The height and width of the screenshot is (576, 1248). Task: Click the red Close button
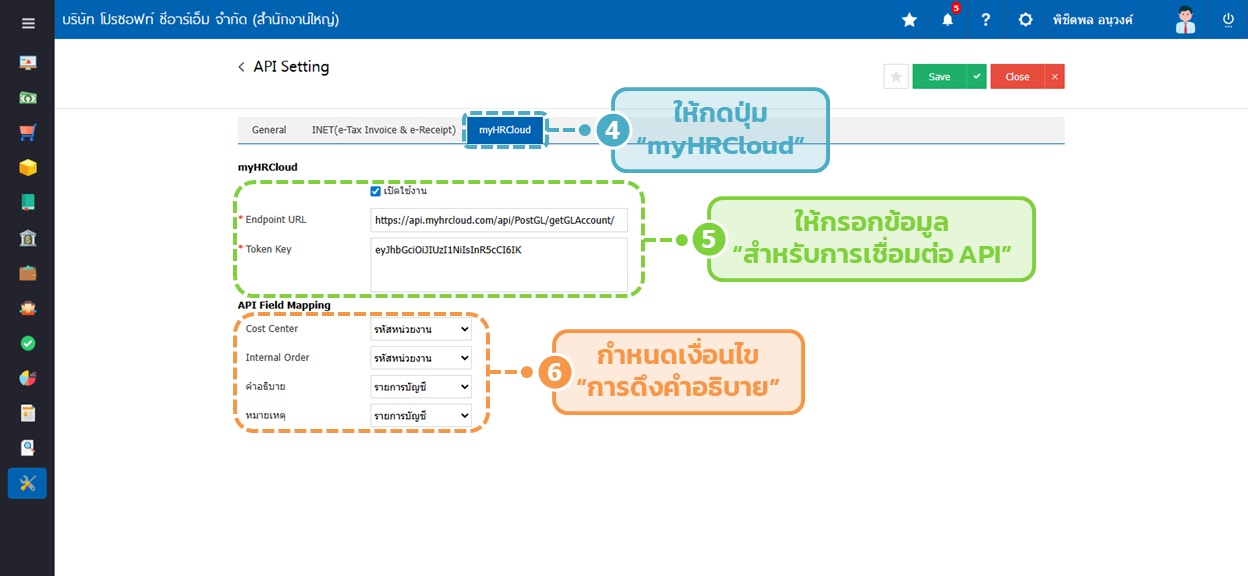(1017, 77)
